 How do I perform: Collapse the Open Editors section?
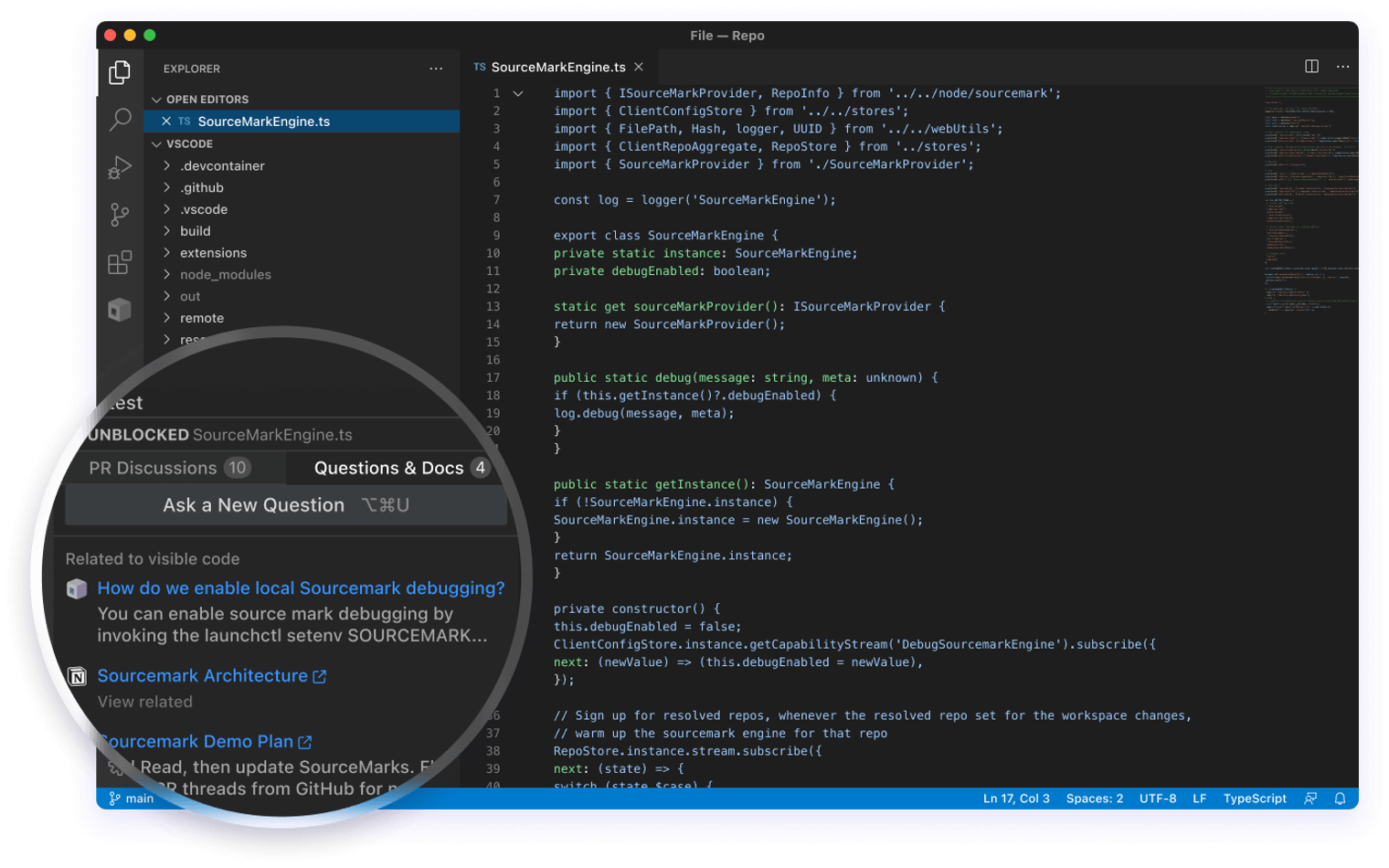point(157,100)
